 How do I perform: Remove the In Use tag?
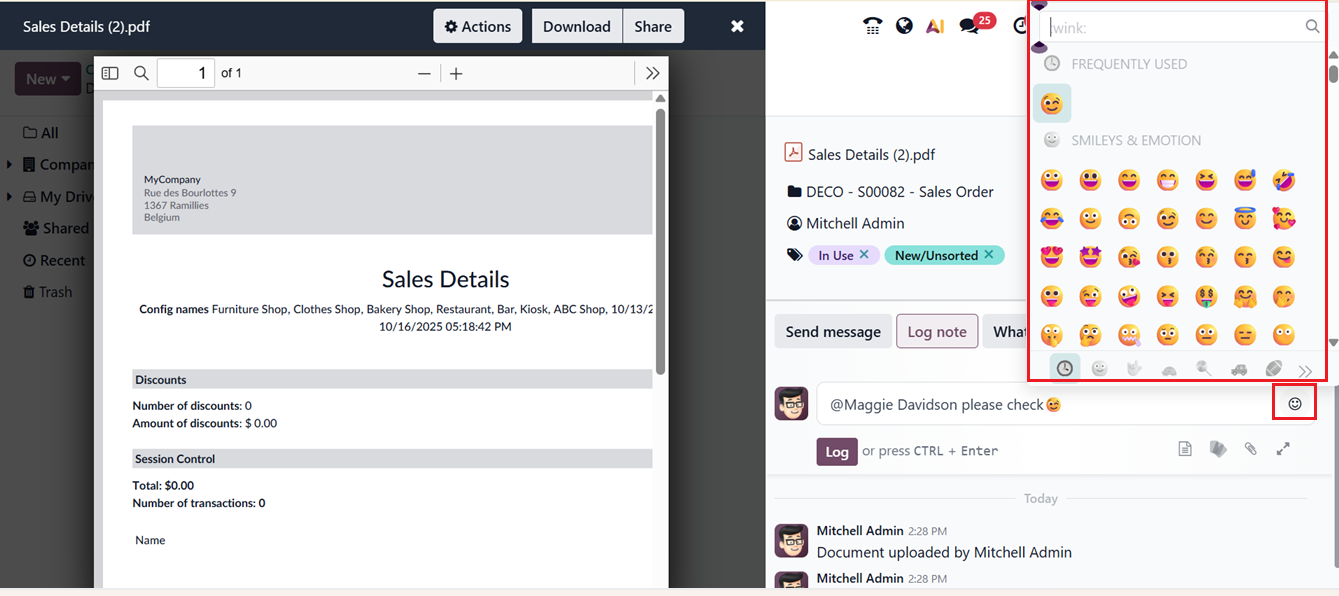[x=865, y=255]
